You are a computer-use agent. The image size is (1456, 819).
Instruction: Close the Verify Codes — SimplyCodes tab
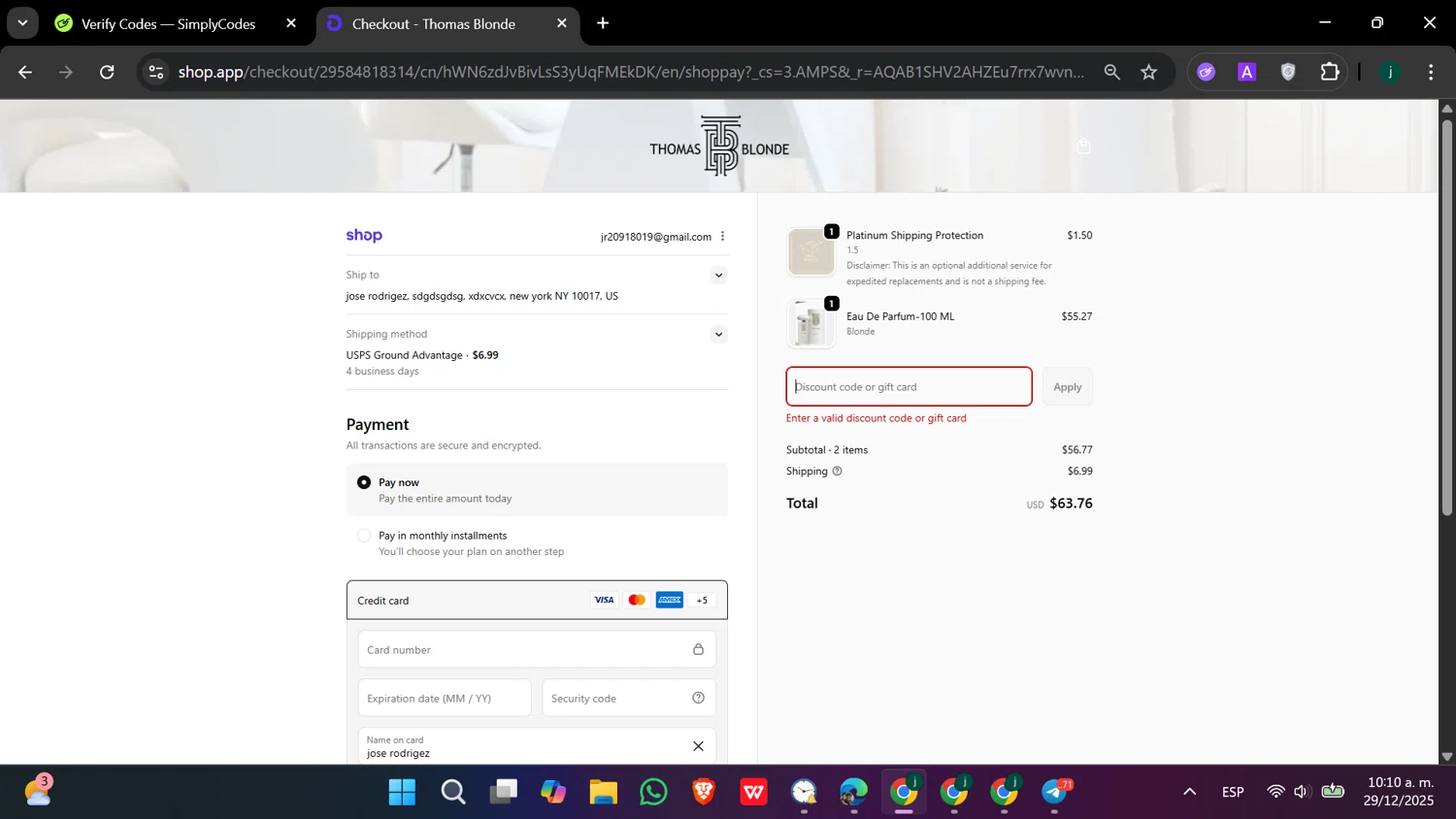[x=291, y=23]
